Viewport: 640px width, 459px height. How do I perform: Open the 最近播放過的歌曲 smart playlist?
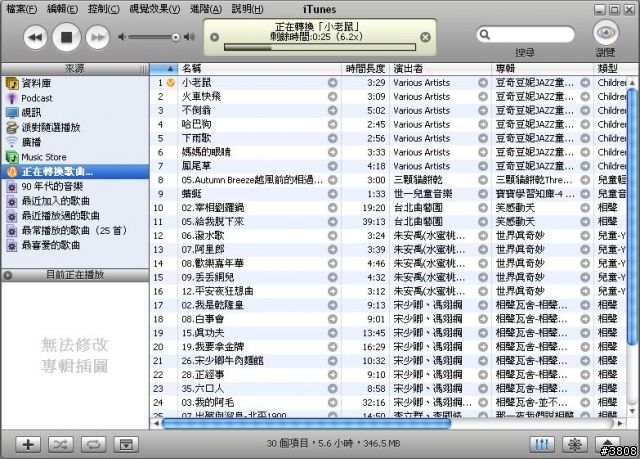click(x=75, y=216)
